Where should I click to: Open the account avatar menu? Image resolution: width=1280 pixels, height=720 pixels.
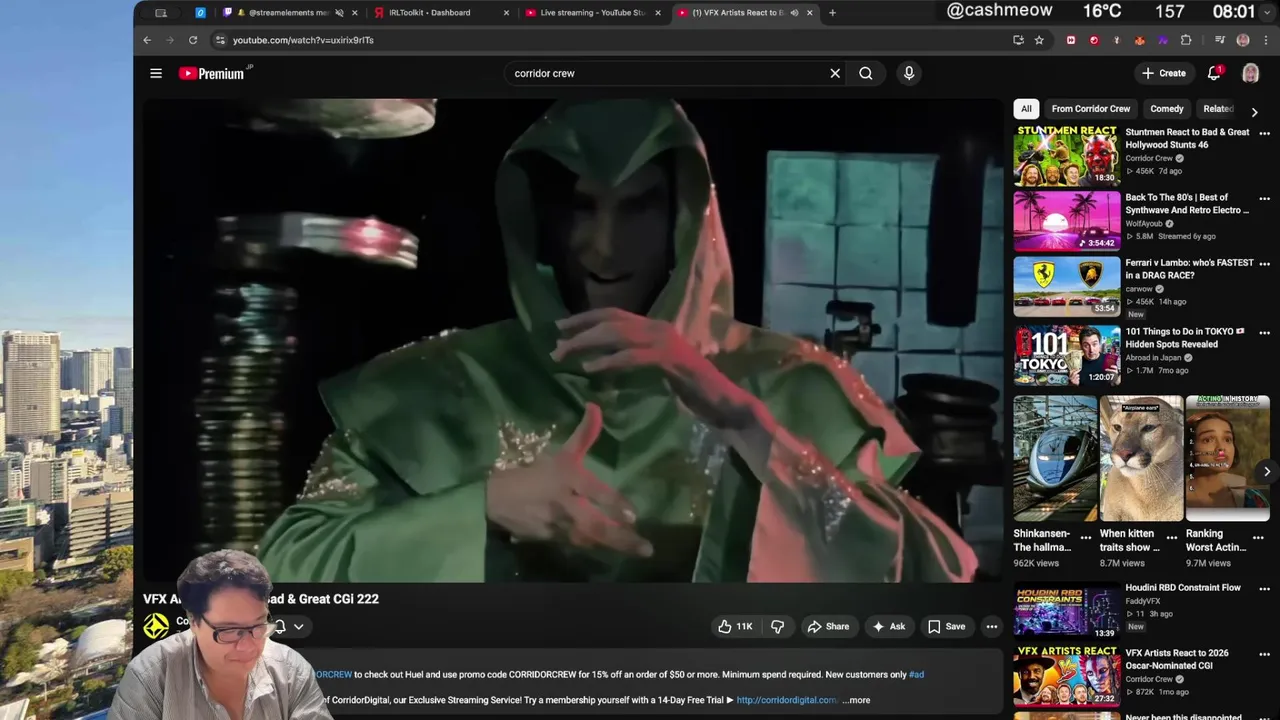coord(1250,73)
